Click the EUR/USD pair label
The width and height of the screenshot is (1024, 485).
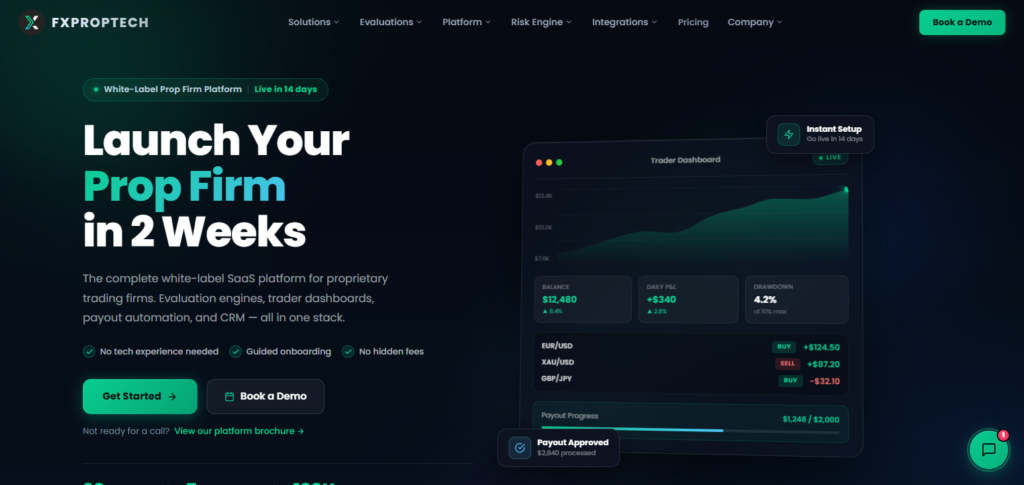pos(557,345)
